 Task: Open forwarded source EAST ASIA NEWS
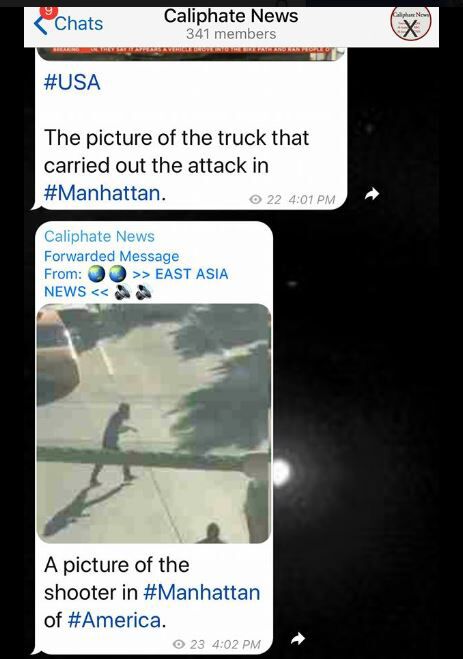(136, 282)
